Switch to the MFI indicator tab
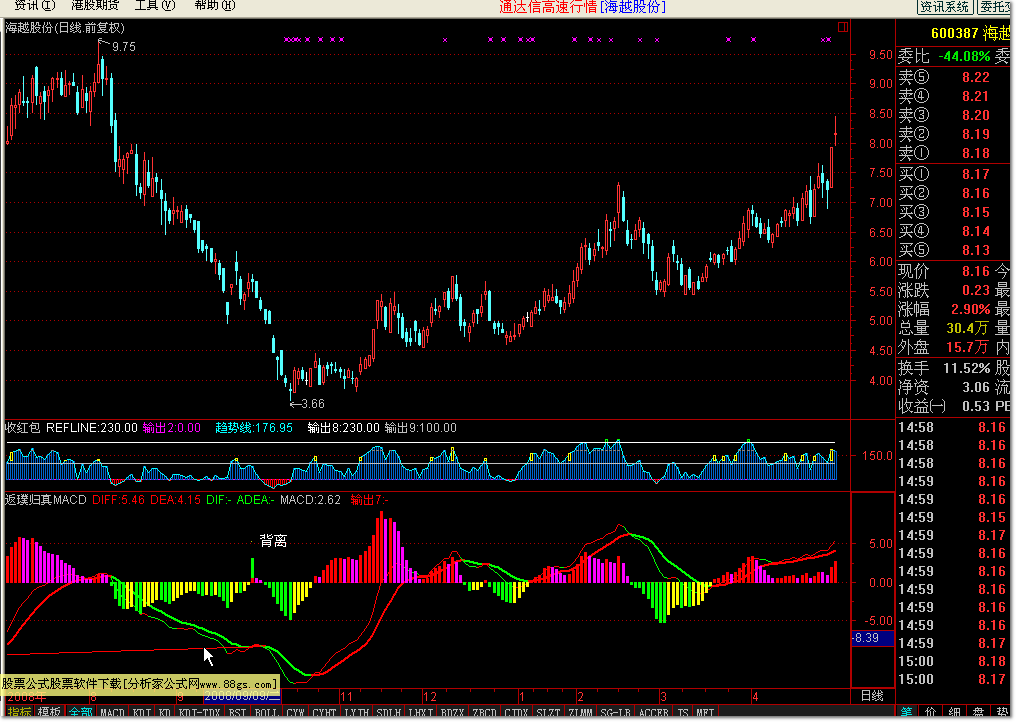The width and height of the screenshot is (1017, 722). click(x=704, y=712)
